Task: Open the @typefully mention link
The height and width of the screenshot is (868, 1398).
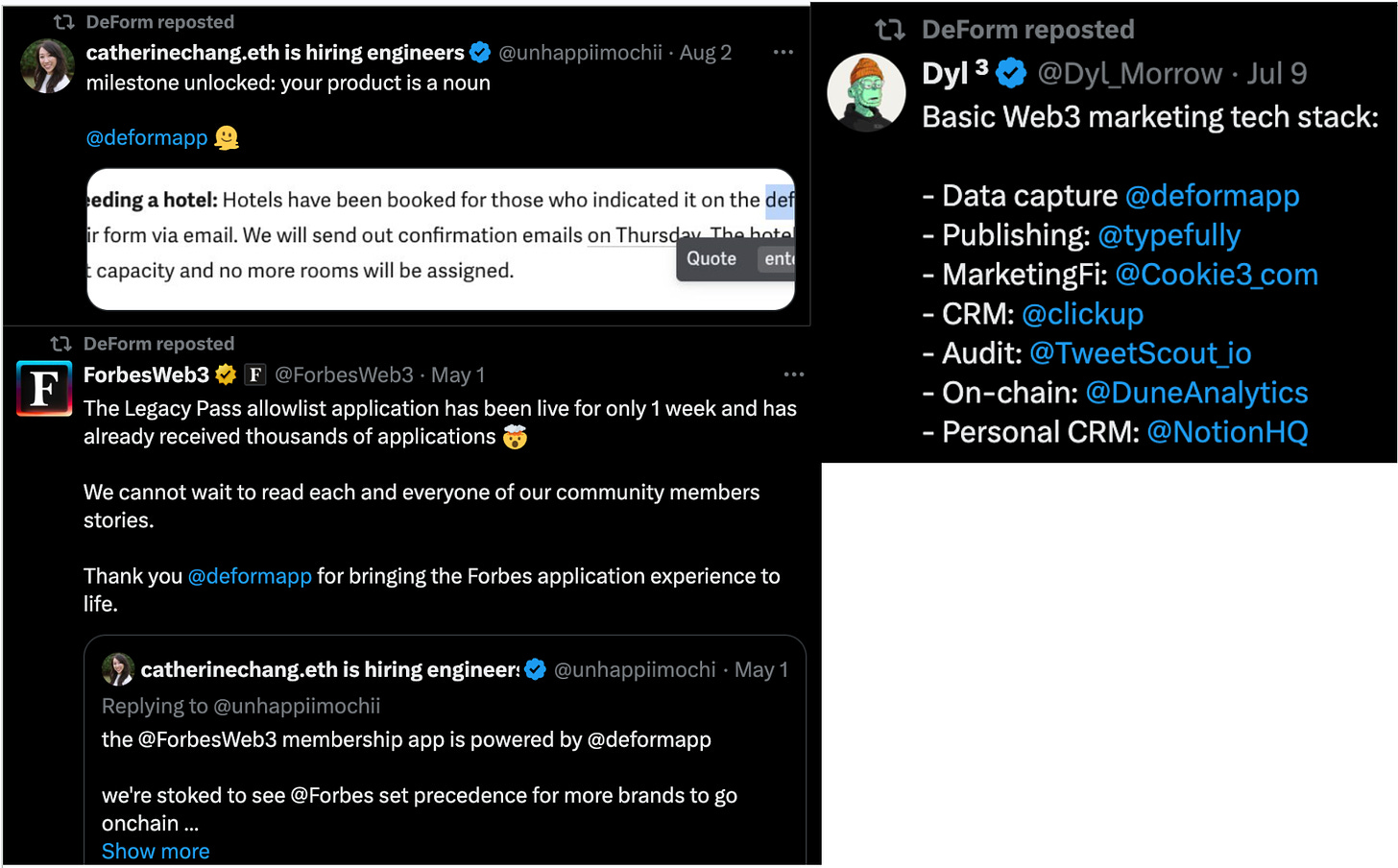Action: [1169, 235]
